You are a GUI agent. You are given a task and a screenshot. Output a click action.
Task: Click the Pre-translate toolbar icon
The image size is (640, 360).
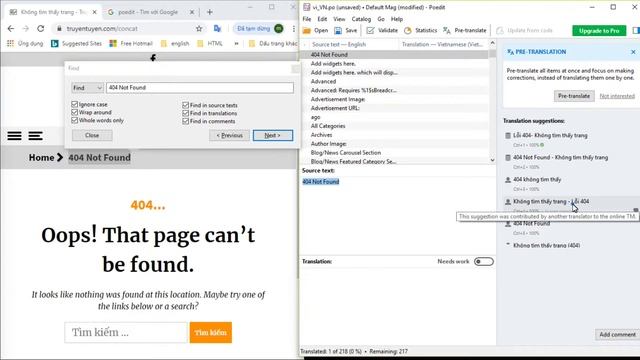click(x=447, y=31)
